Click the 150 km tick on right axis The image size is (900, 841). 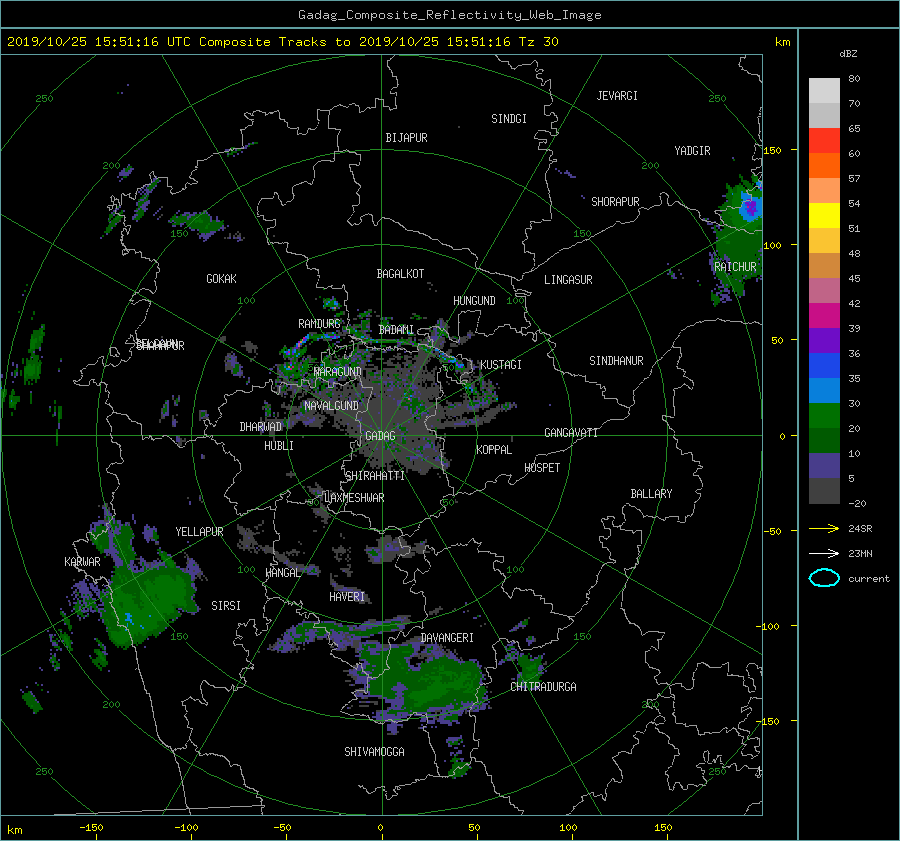[773, 150]
